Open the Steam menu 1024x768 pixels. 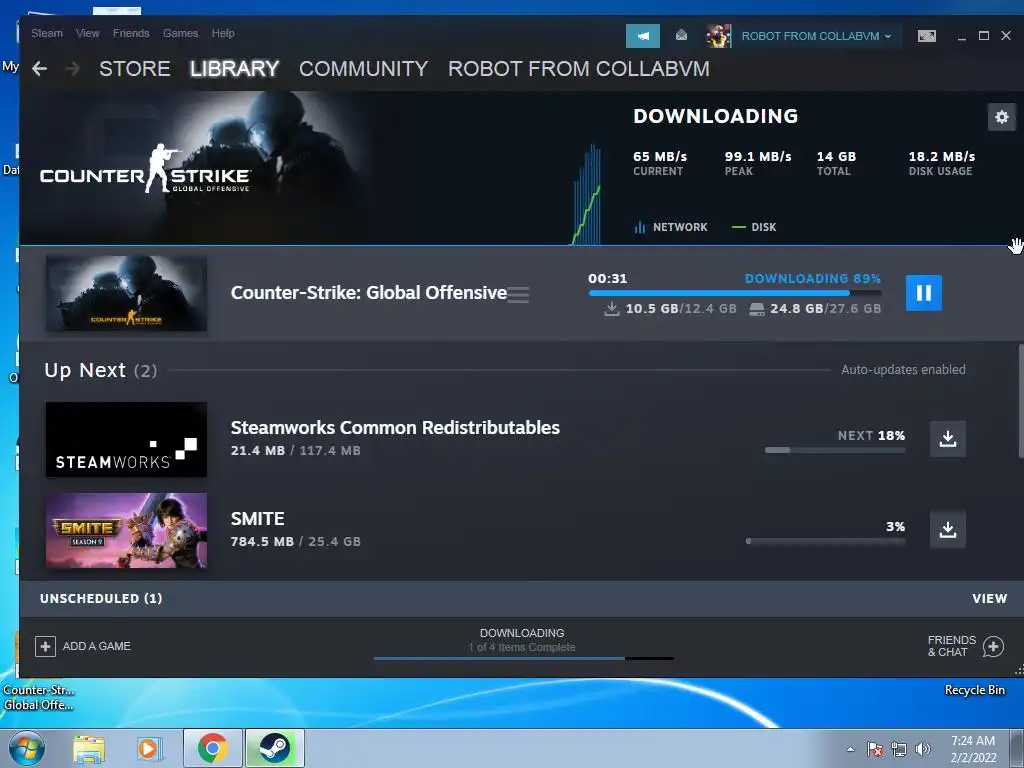pyautogui.click(x=47, y=33)
